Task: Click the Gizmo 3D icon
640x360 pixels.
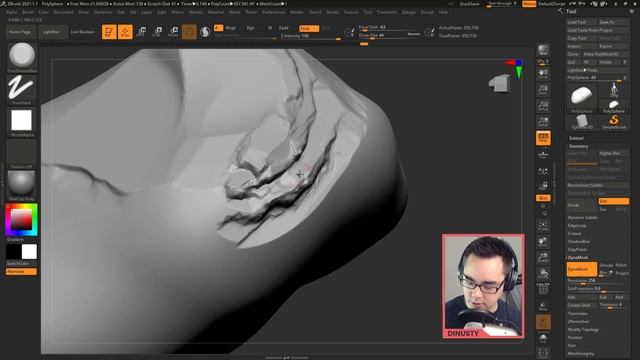Action: tap(189, 31)
